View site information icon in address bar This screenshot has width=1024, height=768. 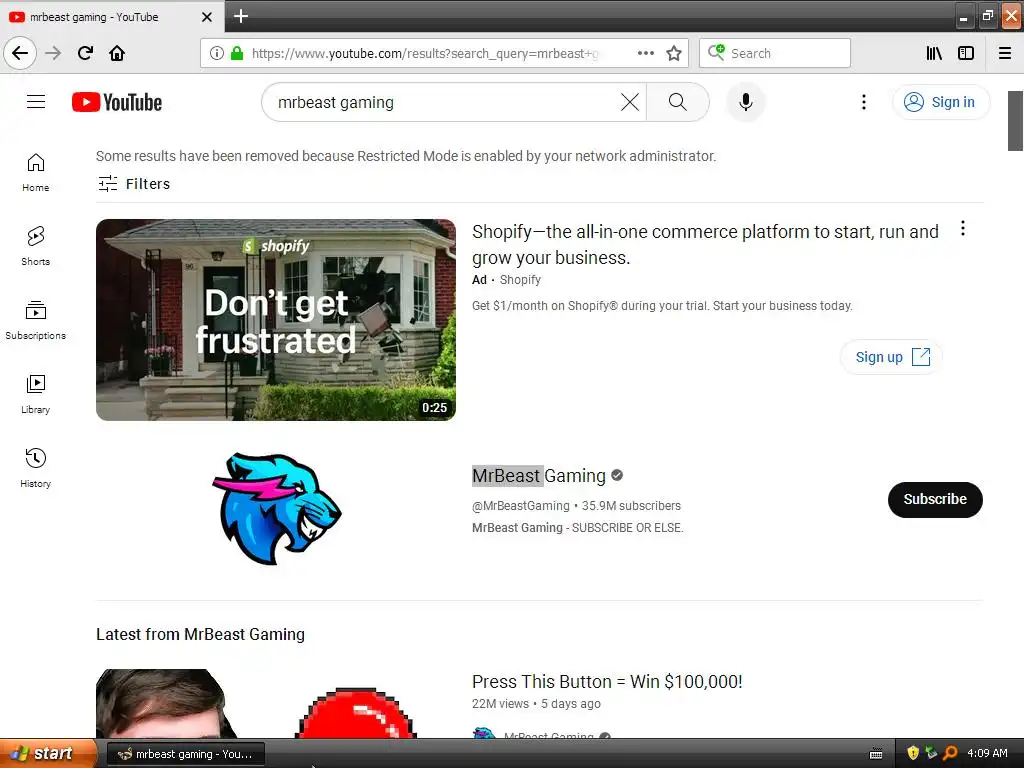pyautogui.click(x=217, y=53)
